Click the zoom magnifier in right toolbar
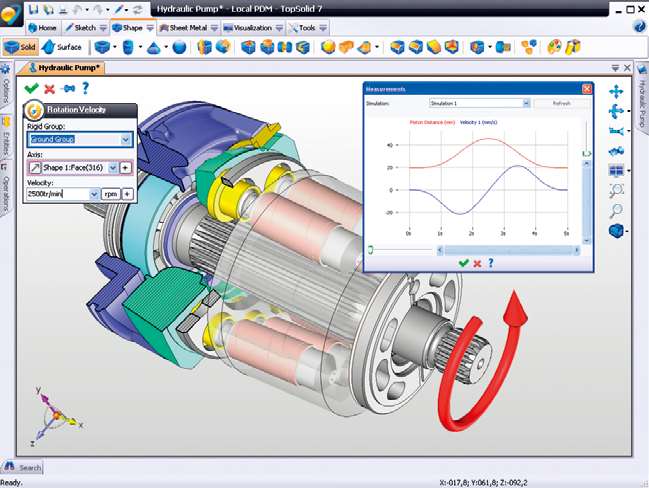The width and height of the screenshot is (649, 488). [616, 209]
